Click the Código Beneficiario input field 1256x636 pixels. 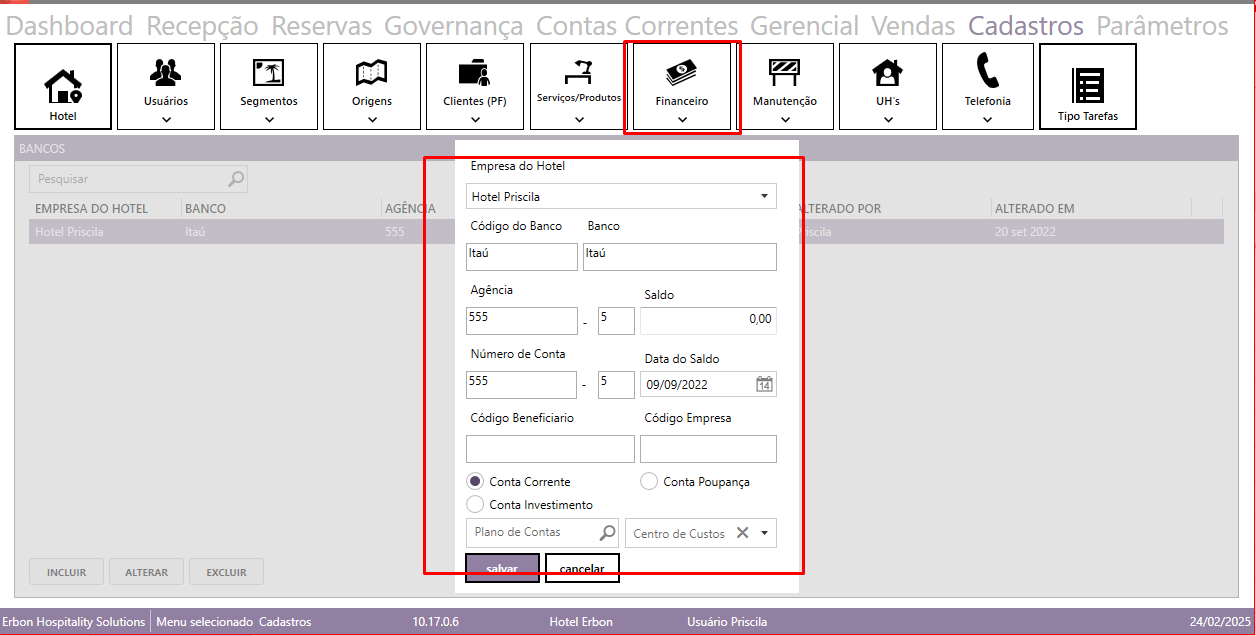550,449
